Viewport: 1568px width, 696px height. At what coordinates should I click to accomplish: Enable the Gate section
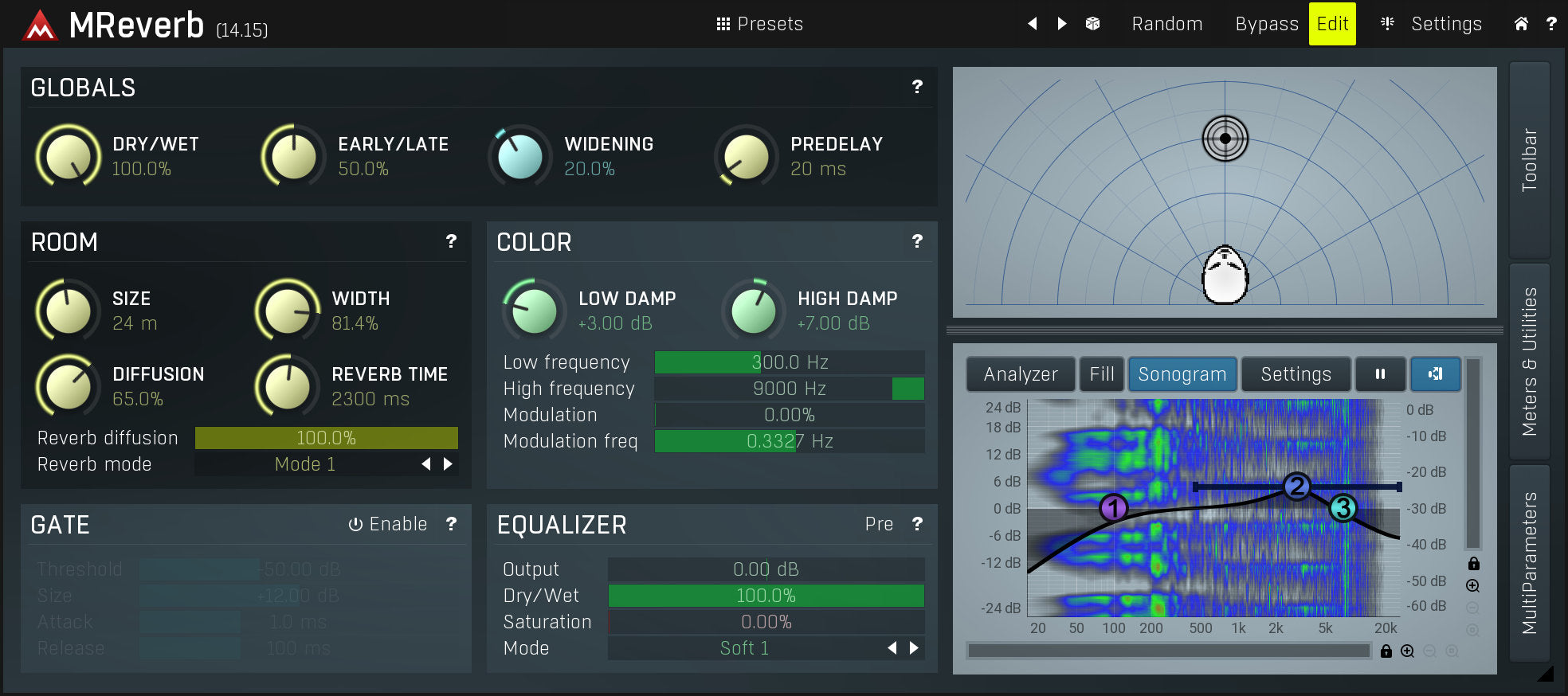[x=388, y=524]
